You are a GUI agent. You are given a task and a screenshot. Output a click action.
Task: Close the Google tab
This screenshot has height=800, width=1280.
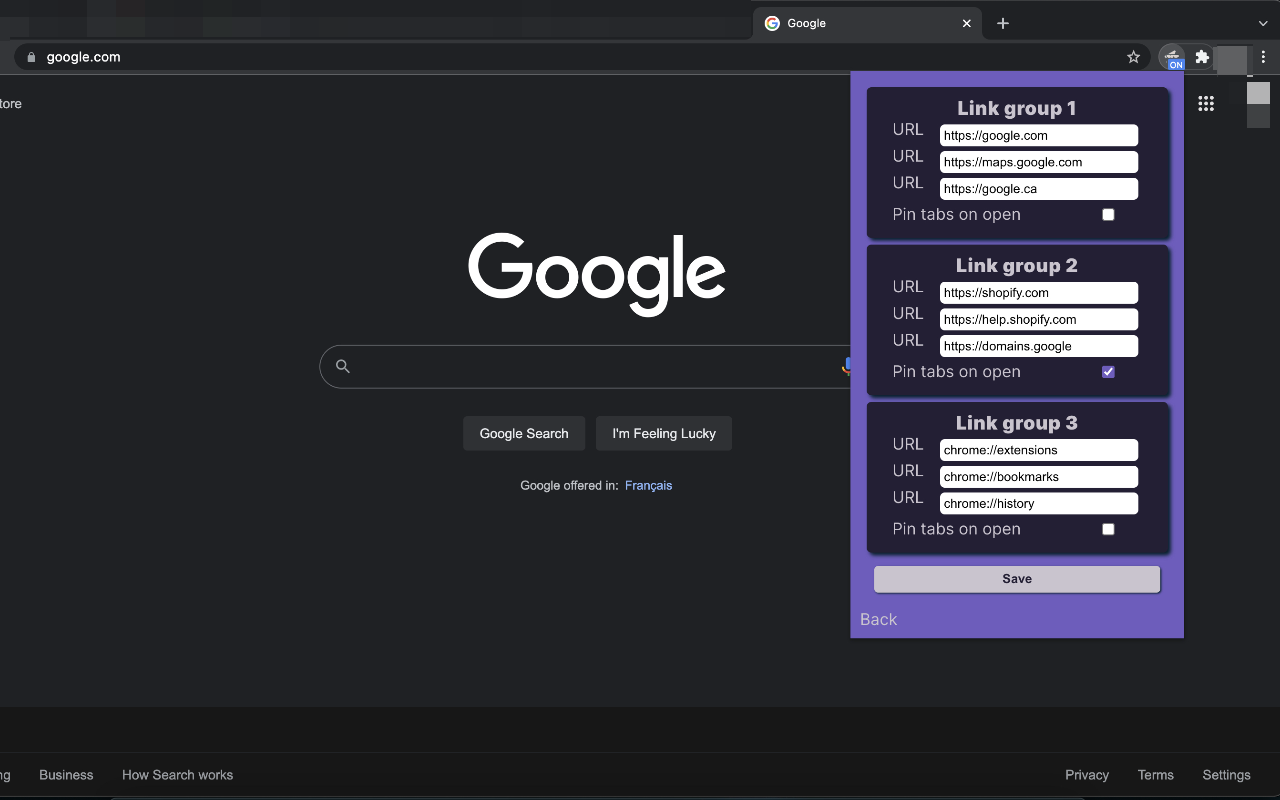[x=966, y=23]
